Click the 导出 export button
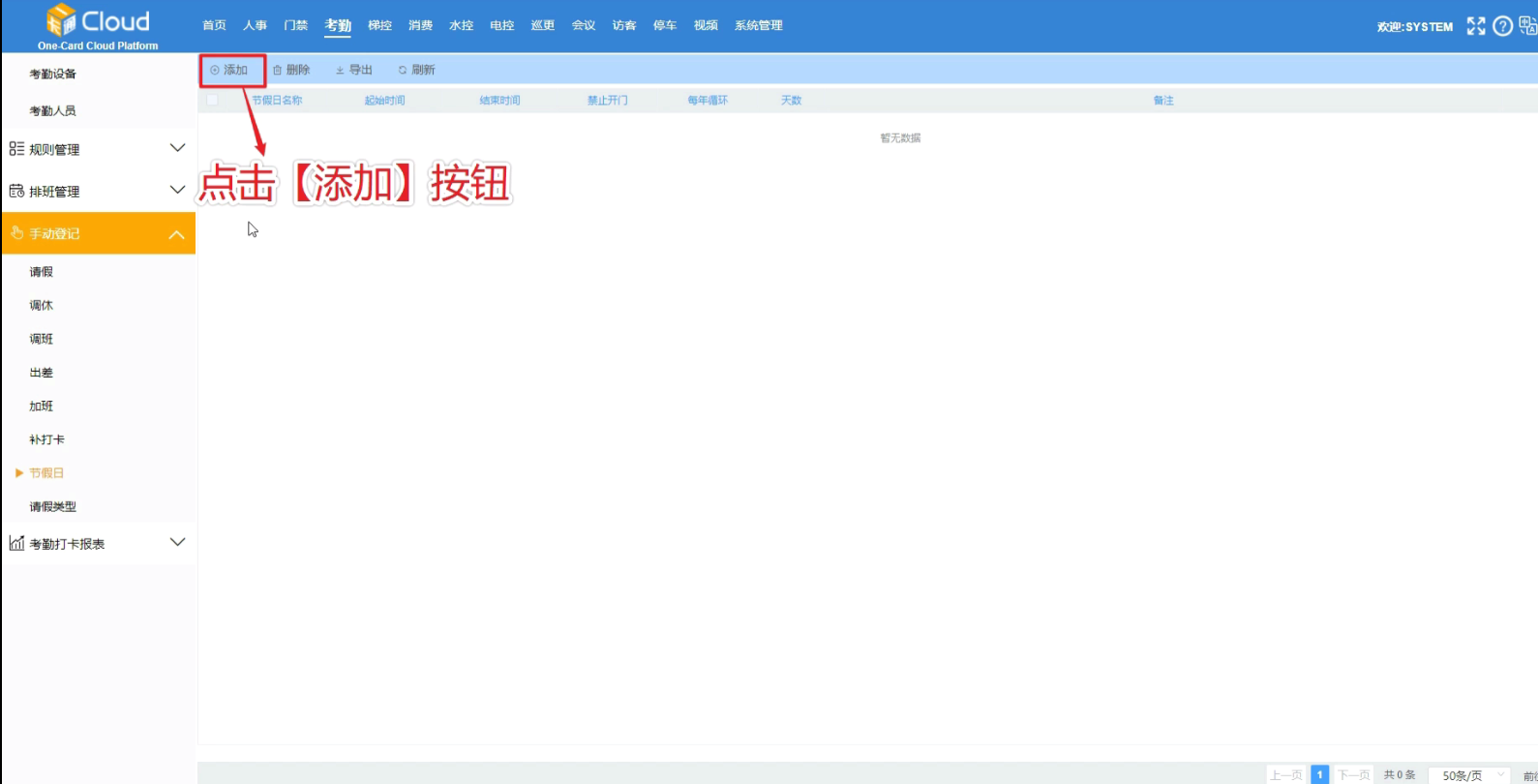This screenshot has height=784, width=1538. pyautogui.click(x=354, y=70)
